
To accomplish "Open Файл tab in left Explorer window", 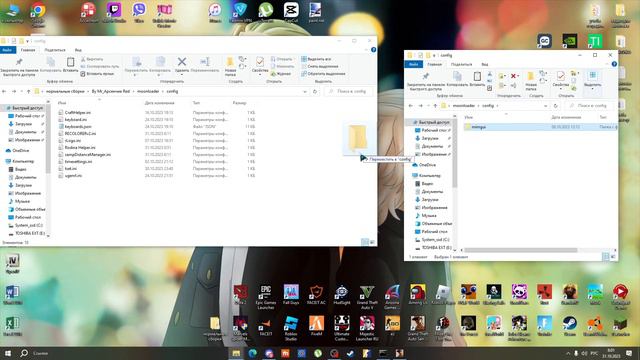I will pyautogui.click(x=7, y=50).
